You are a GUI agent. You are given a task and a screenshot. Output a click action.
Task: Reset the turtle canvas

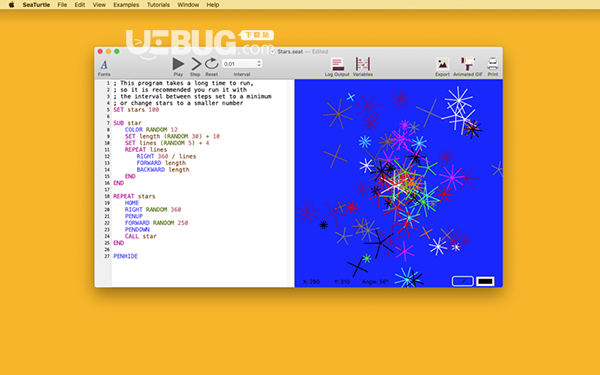(x=211, y=64)
